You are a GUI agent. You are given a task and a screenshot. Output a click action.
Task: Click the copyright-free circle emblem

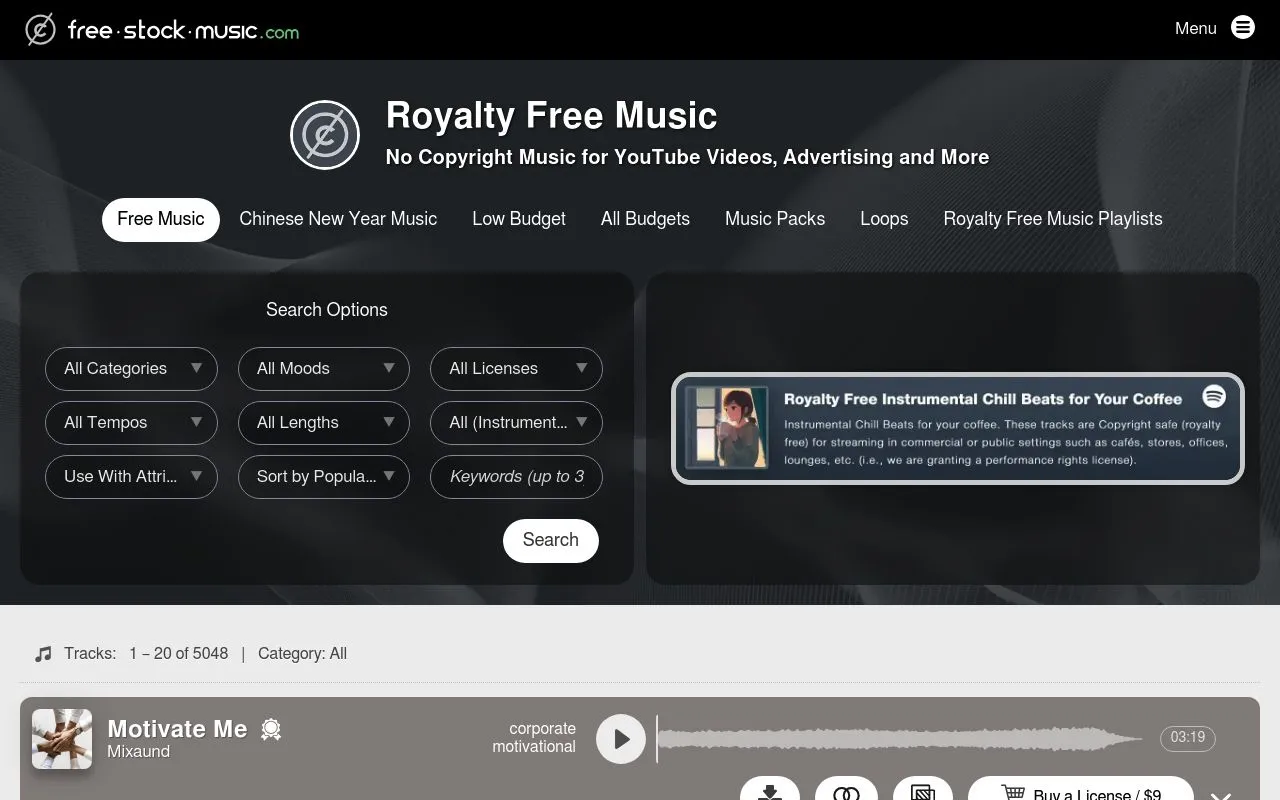click(x=325, y=135)
